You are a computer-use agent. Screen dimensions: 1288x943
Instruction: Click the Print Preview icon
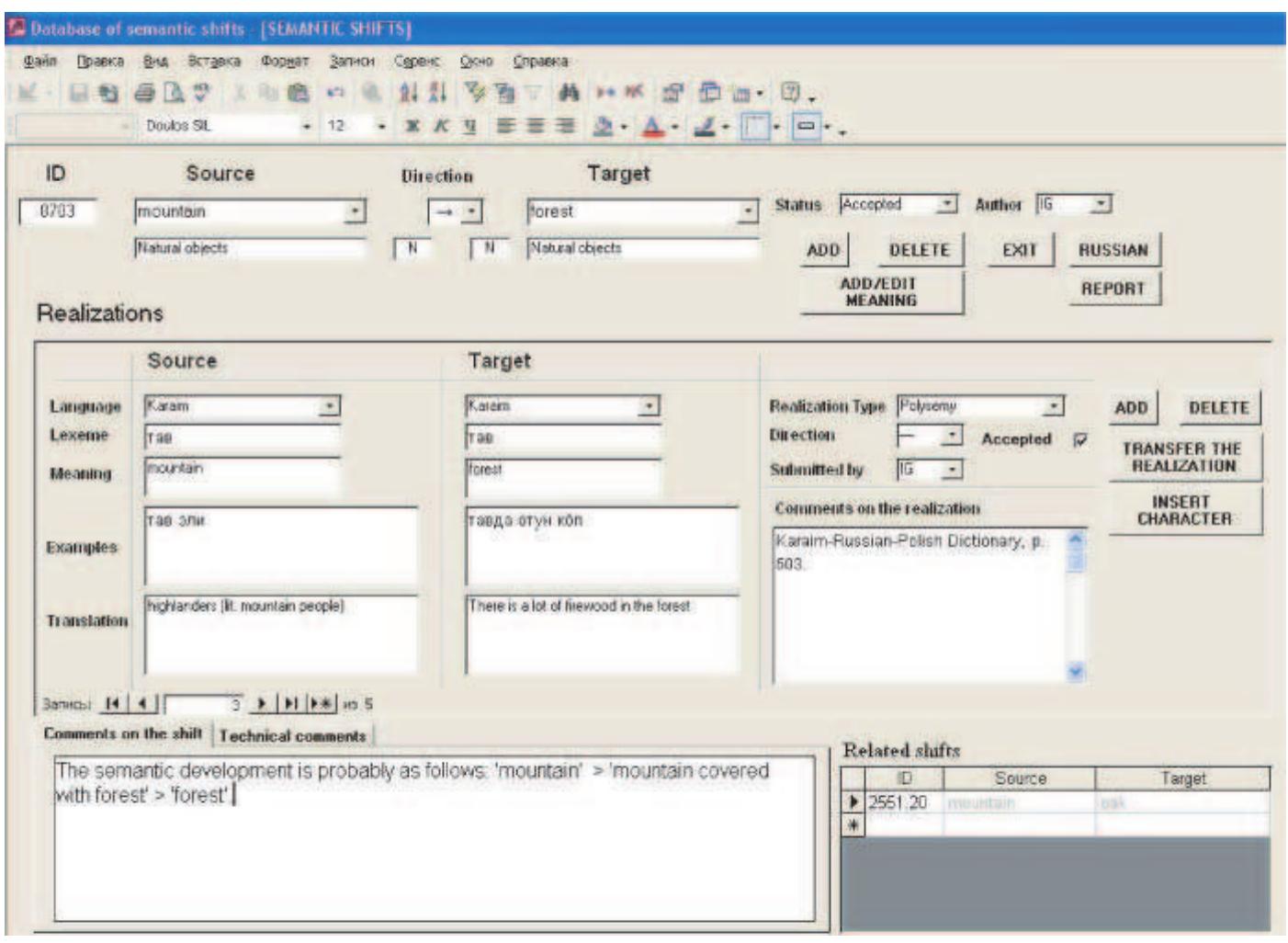(x=173, y=93)
